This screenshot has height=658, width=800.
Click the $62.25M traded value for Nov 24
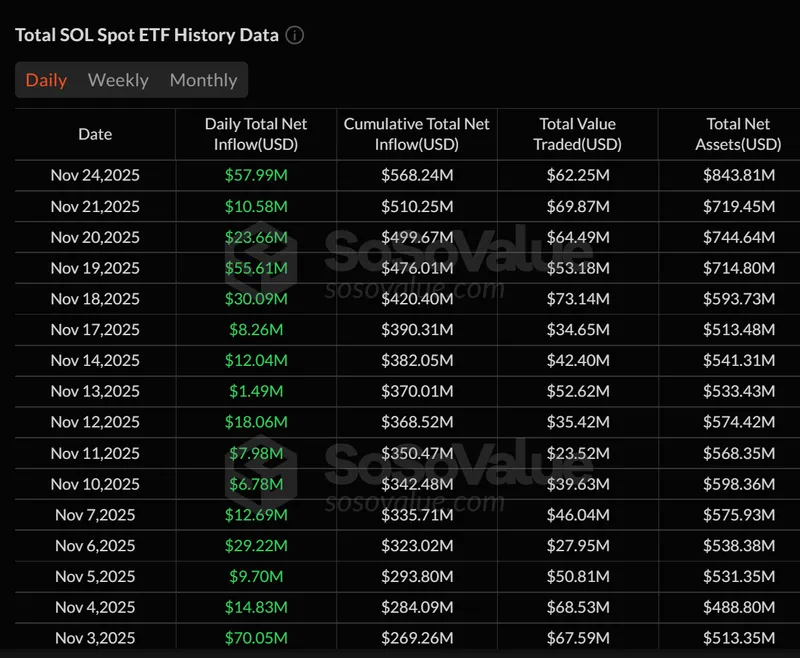(578, 175)
